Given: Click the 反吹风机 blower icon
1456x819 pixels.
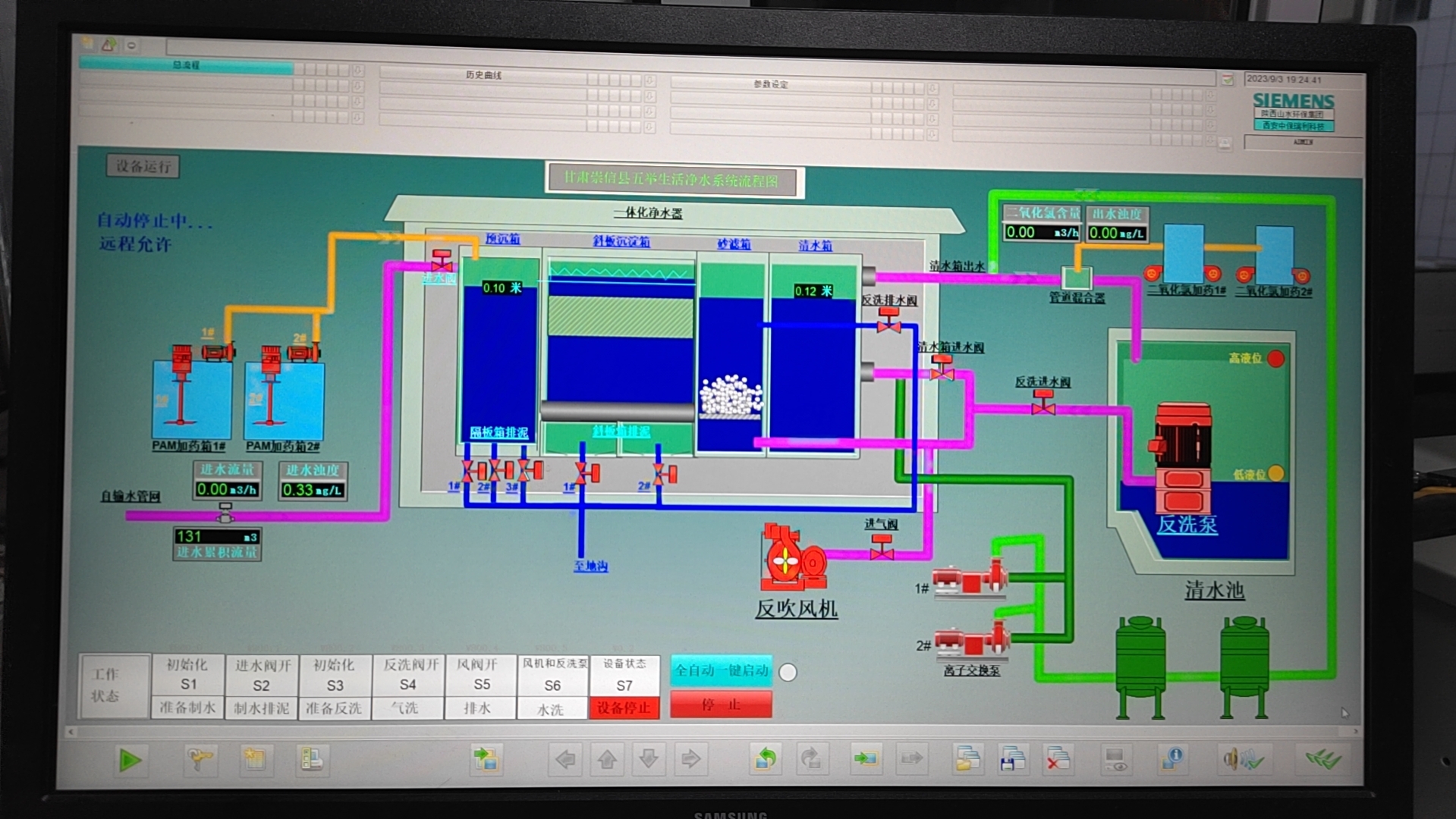Looking at the screenshot, I should pyautogui.click(x=792, y=559).
